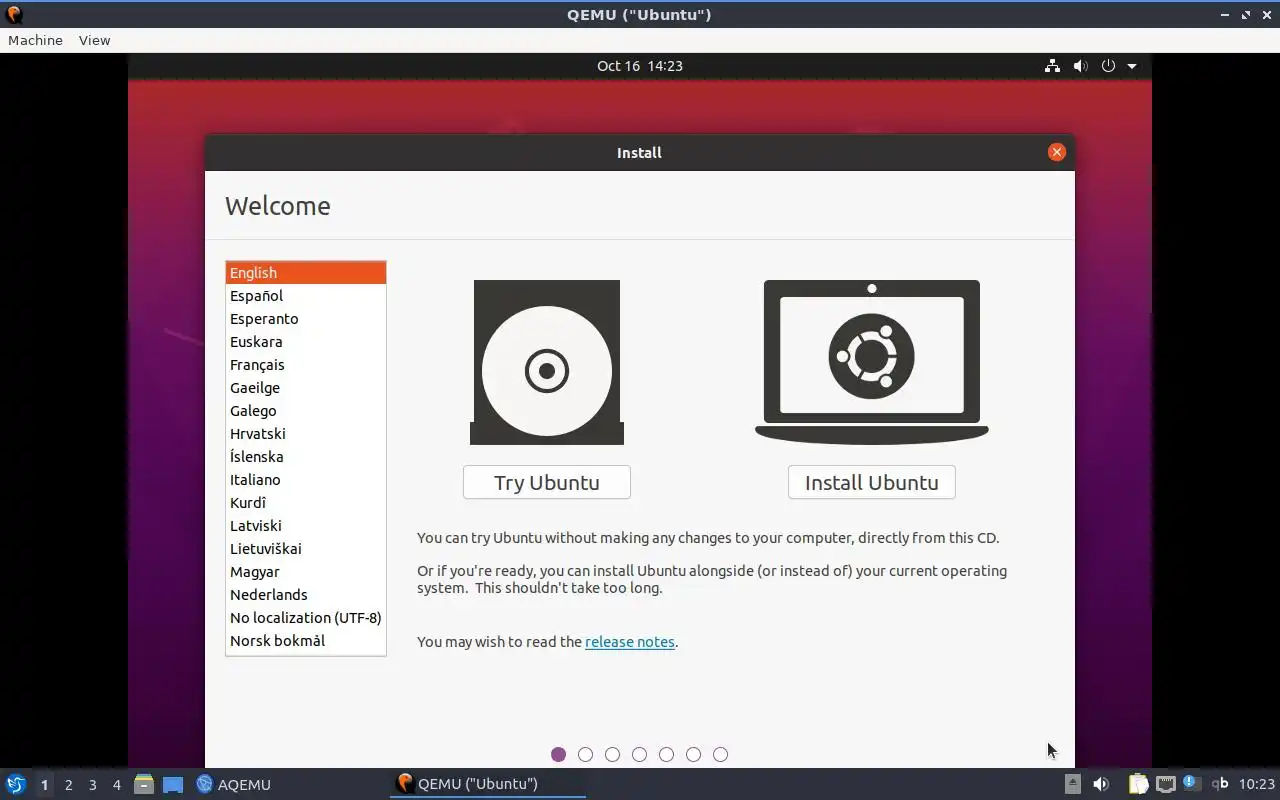This screenshot has width=1280, height=800.
Task: Click the Ubuntu network wired icon
Action: click(x=1052, y=66)
